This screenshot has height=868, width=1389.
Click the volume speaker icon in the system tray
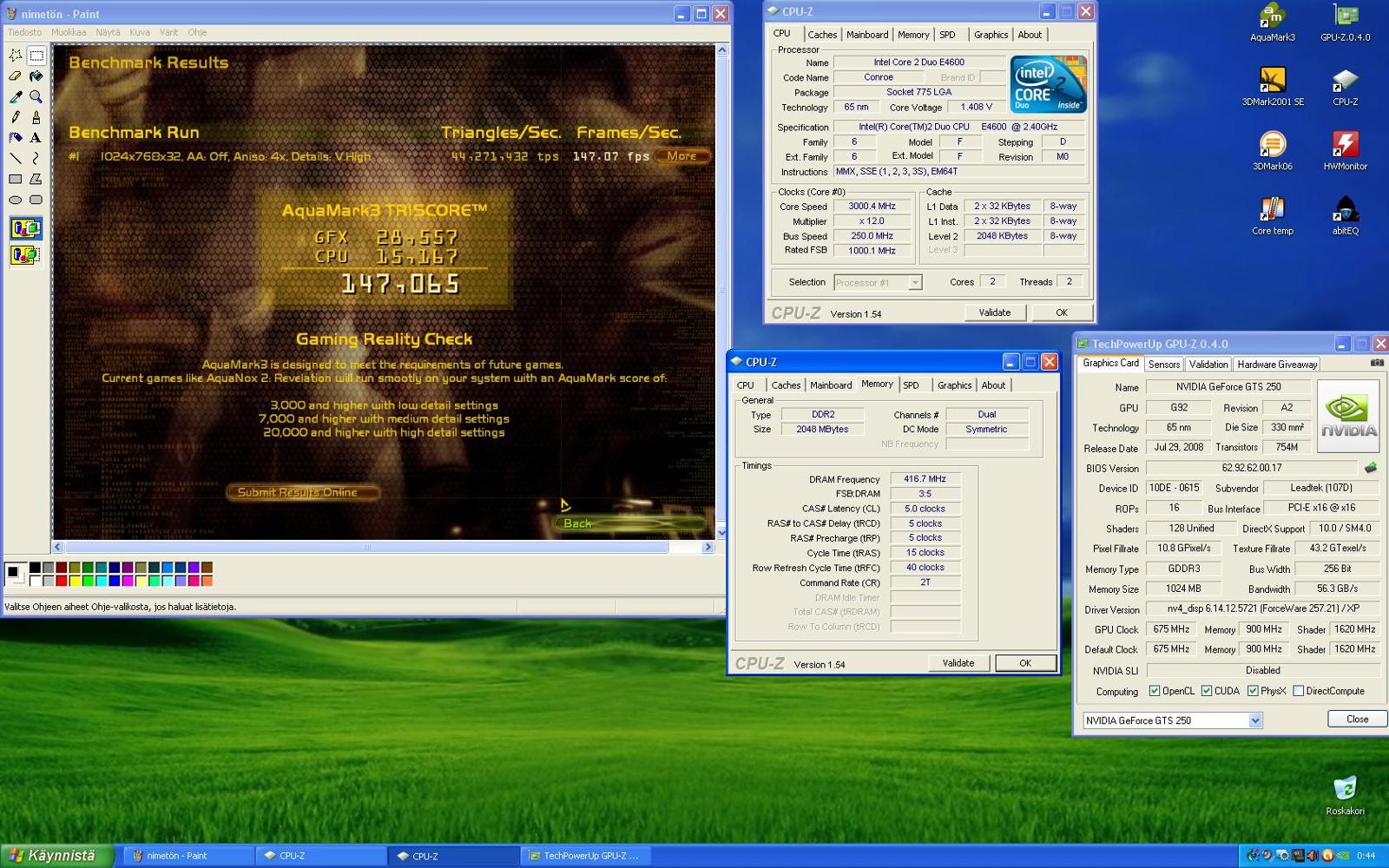pos(1312,856)
